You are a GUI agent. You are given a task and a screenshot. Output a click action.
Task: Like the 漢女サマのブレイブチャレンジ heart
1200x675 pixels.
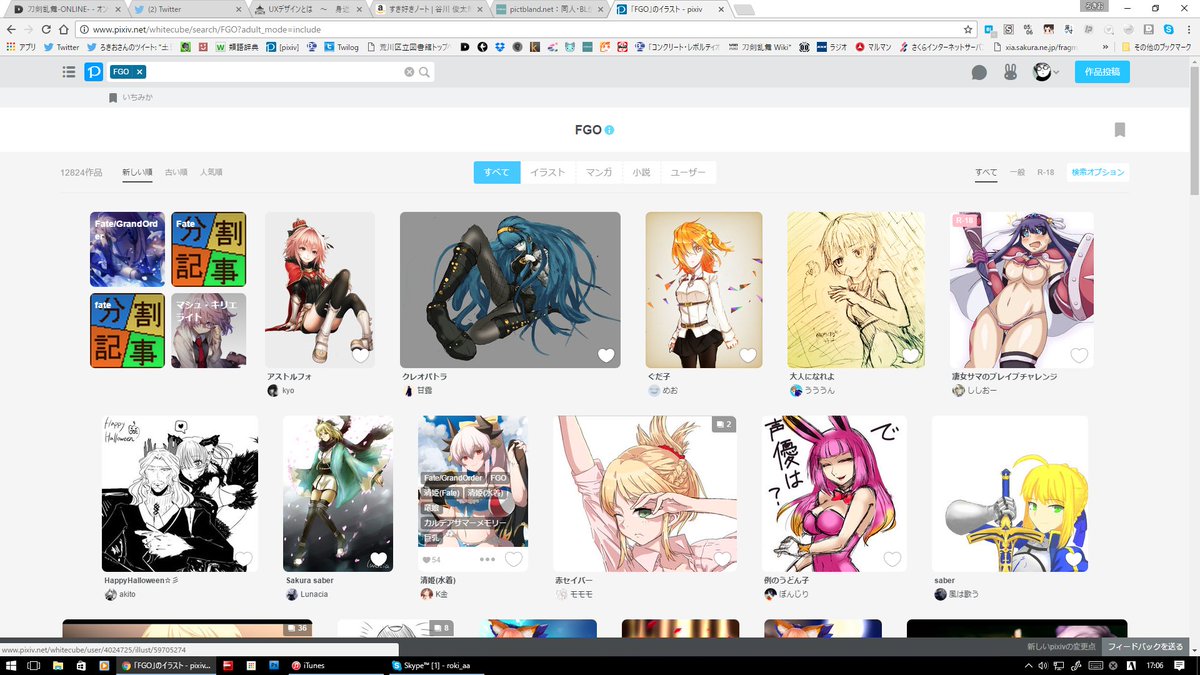click(x=1079, y=355)
